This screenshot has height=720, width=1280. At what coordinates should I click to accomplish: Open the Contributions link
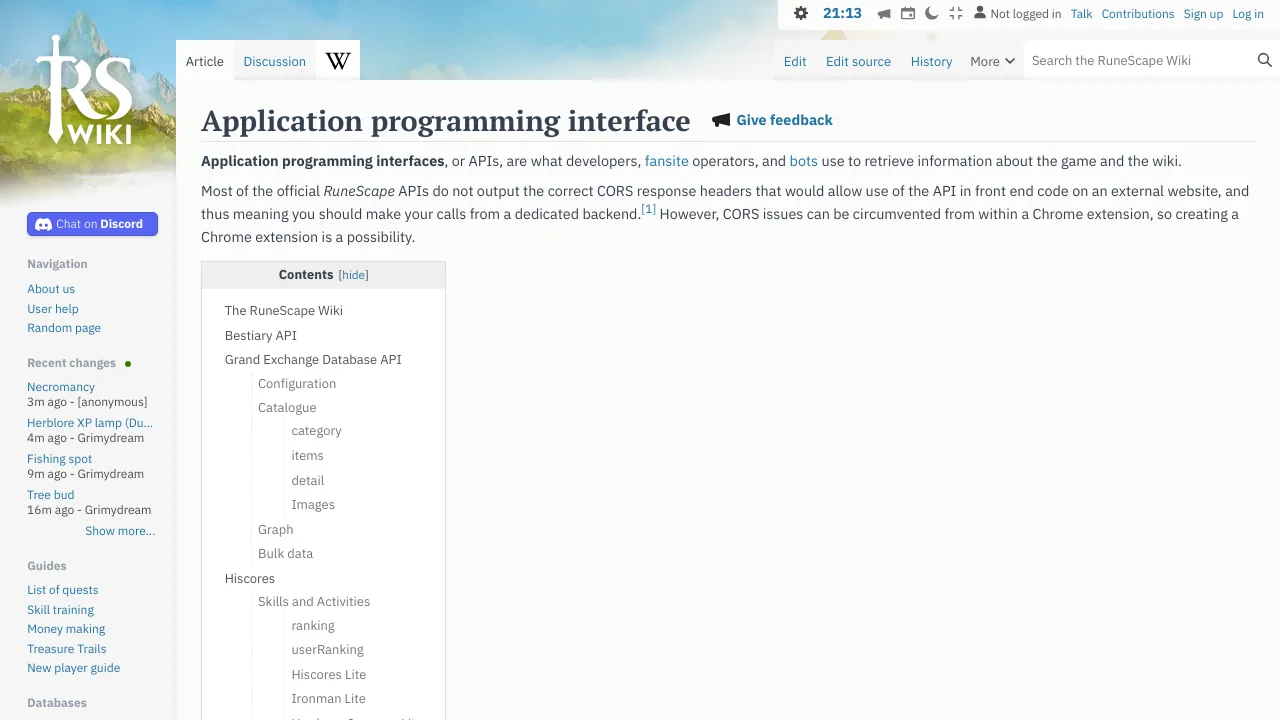click(1138, 14)
